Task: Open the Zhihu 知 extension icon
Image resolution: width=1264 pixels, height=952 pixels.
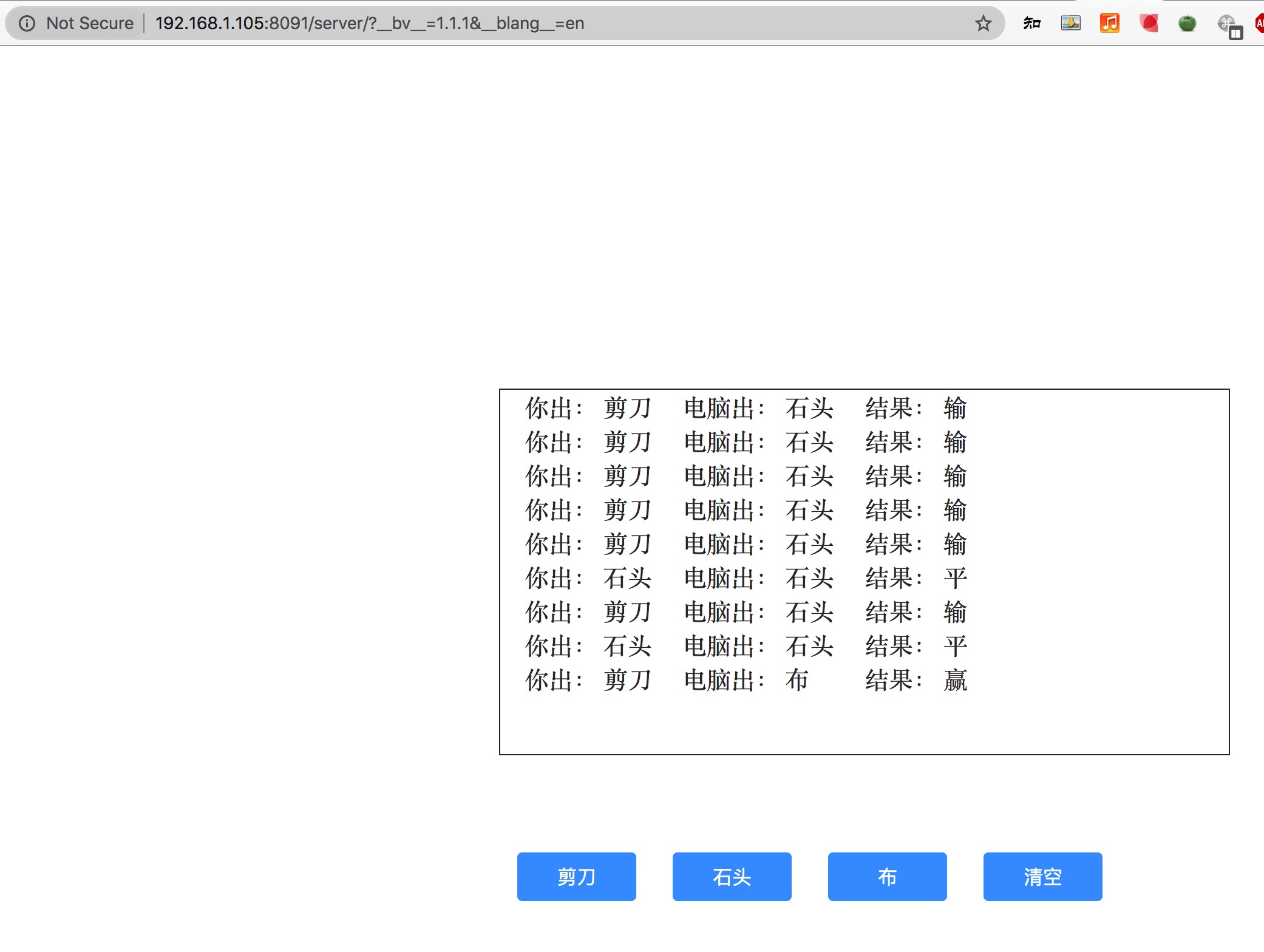Action: (x=1032, y=24)
